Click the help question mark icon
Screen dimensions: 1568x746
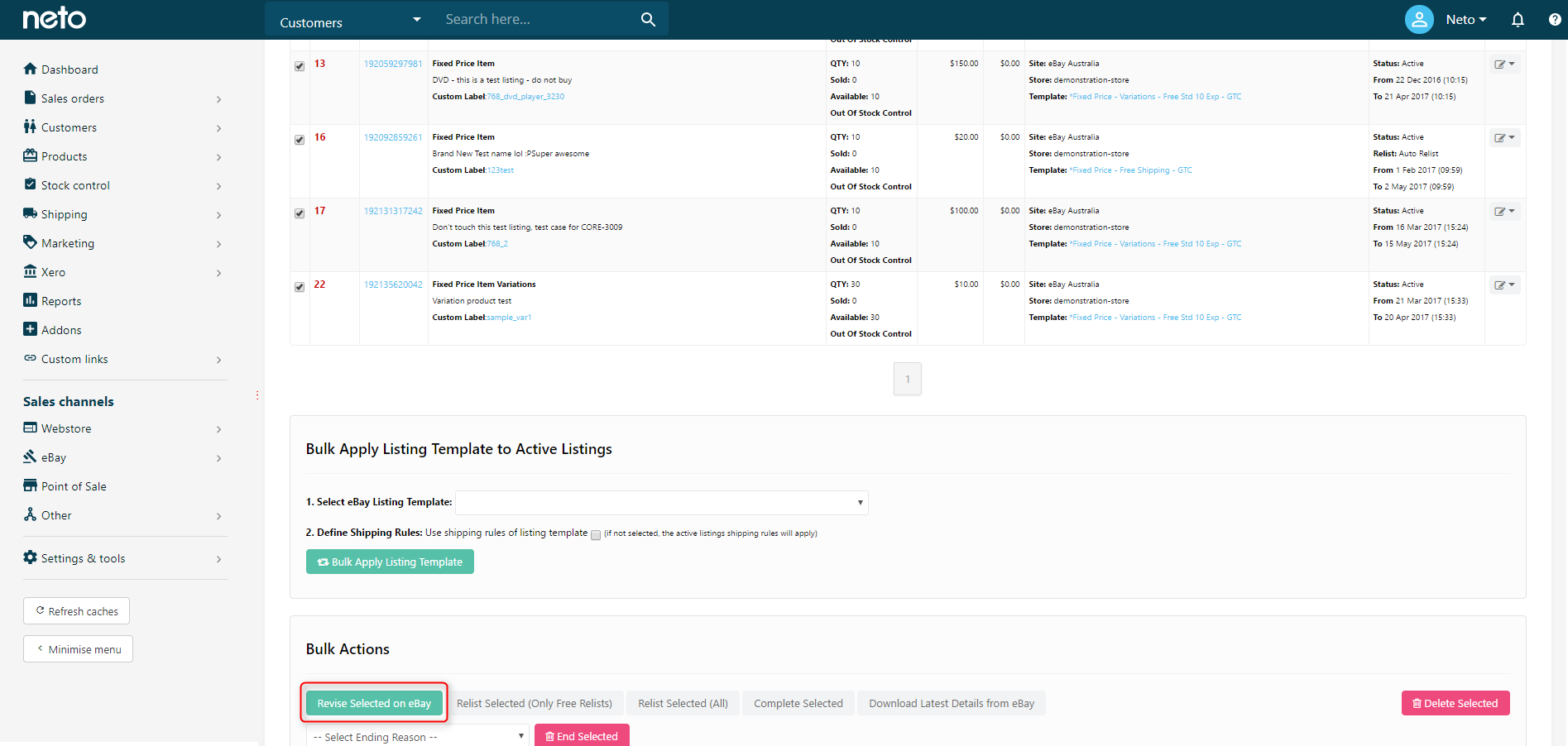pos(1555,19)
